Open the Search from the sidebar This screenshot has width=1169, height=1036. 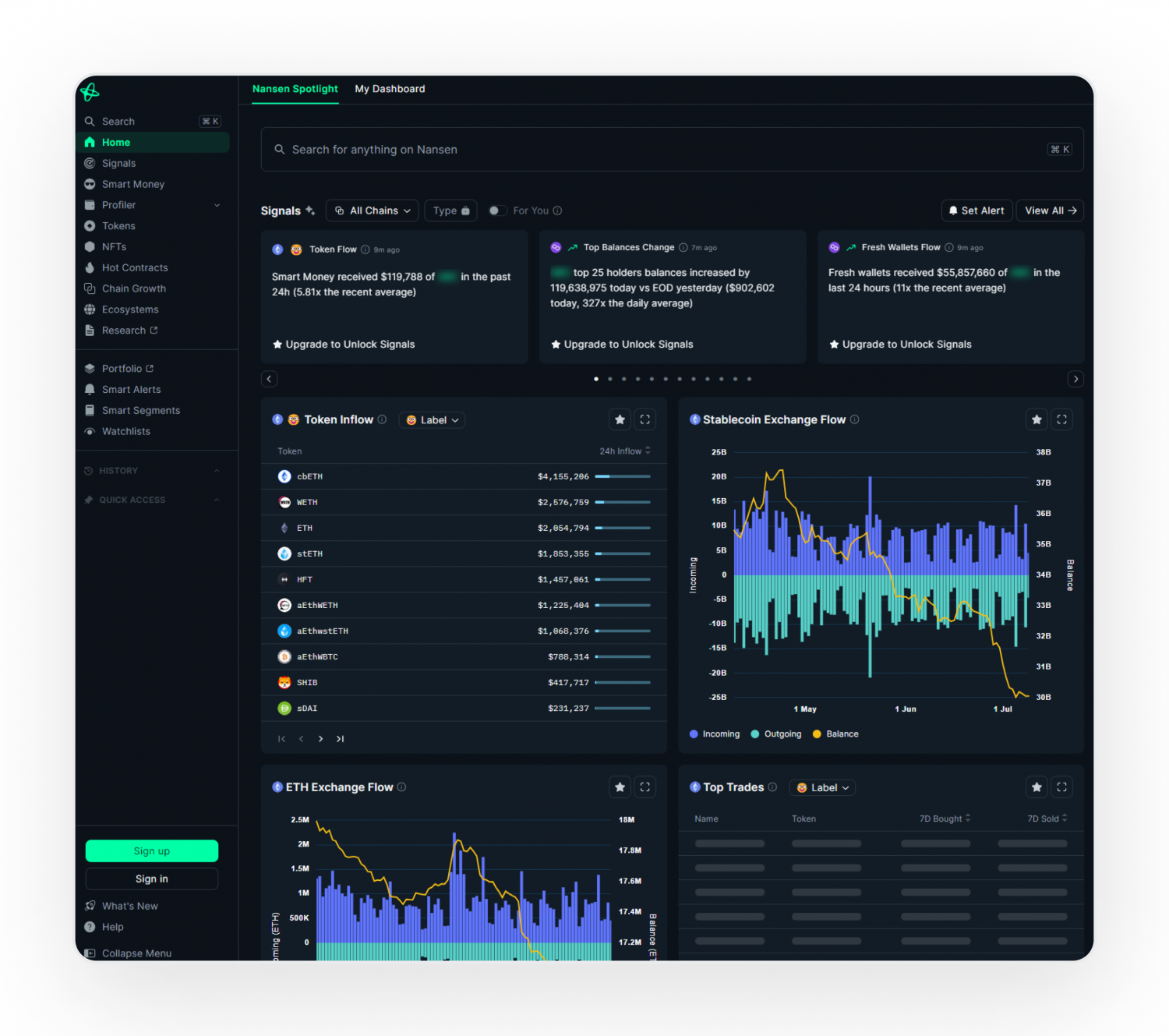(118, 121)
